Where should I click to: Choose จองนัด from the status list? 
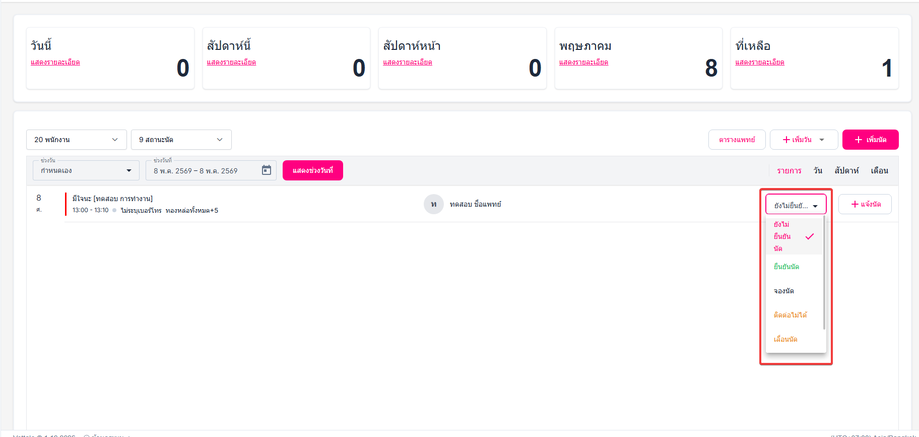pyautogui.click(x=794, y=291)
